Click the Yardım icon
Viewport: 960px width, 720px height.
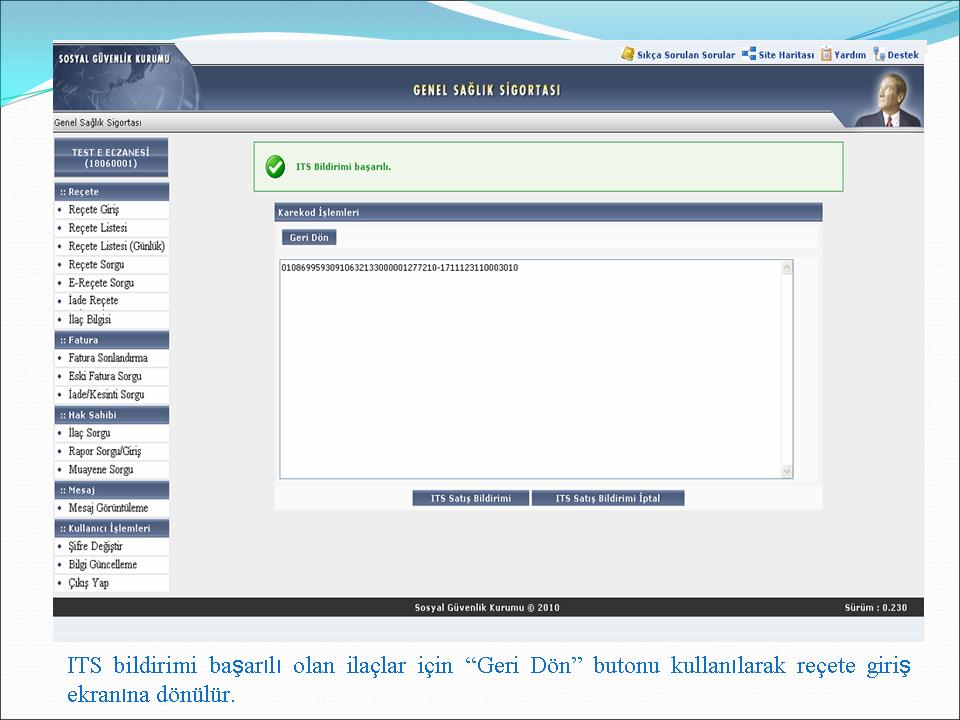[826, 55]
